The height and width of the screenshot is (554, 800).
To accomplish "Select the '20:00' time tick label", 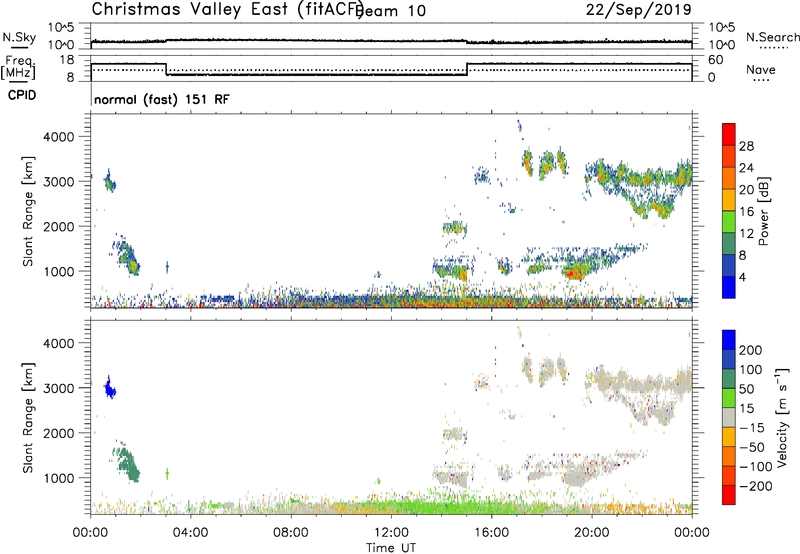I will pyautogui.click(x=591, y=533).
